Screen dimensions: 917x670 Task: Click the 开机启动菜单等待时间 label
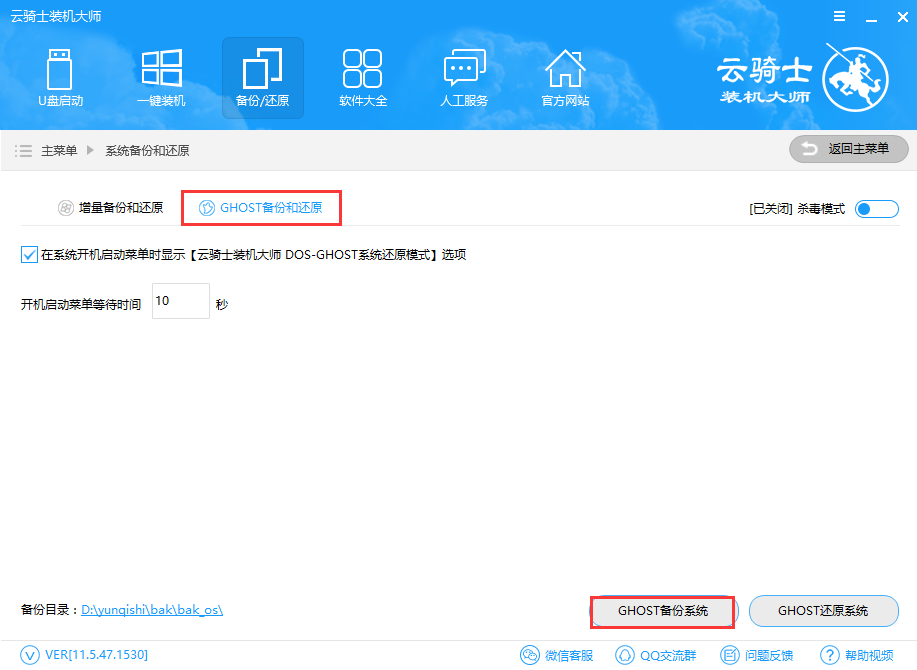(x=81, y=305)
